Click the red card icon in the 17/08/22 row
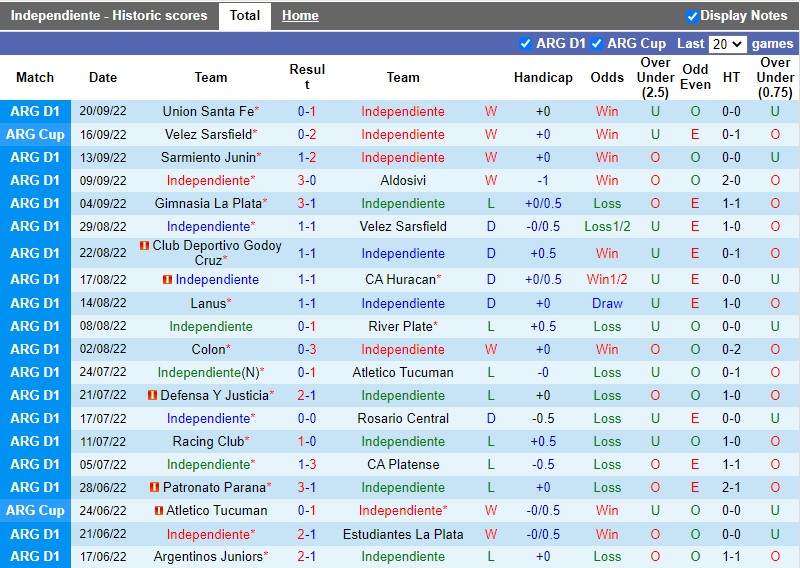The image size is (800, 568). 167,280
